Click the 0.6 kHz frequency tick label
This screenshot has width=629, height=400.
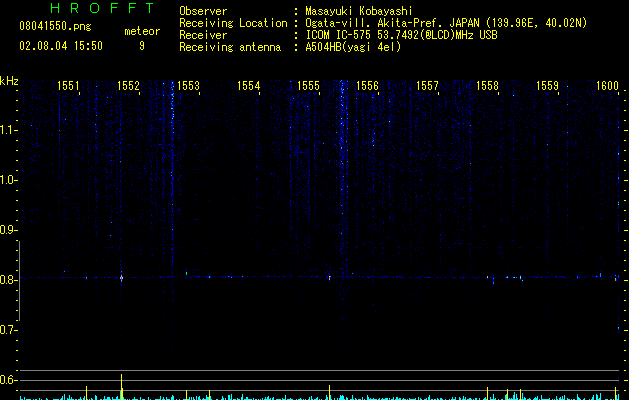pyautogui.click(x=9, y=380)
